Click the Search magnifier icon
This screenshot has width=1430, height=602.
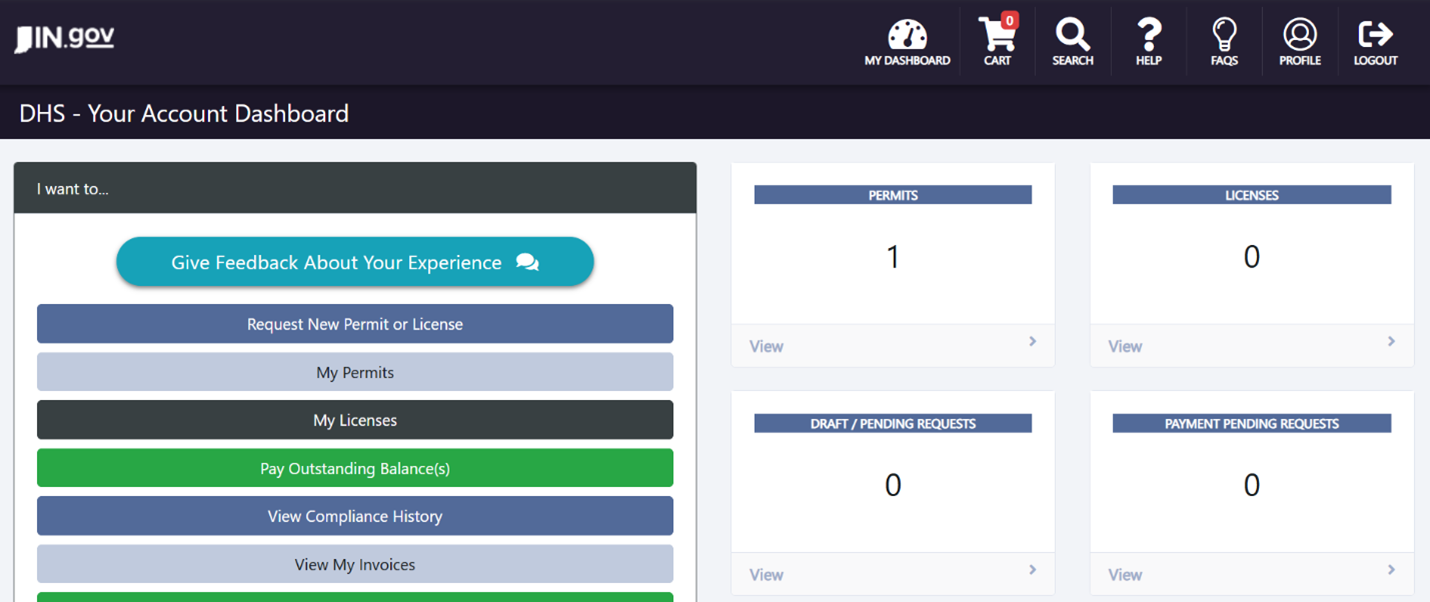click(x=1072, y=35)
